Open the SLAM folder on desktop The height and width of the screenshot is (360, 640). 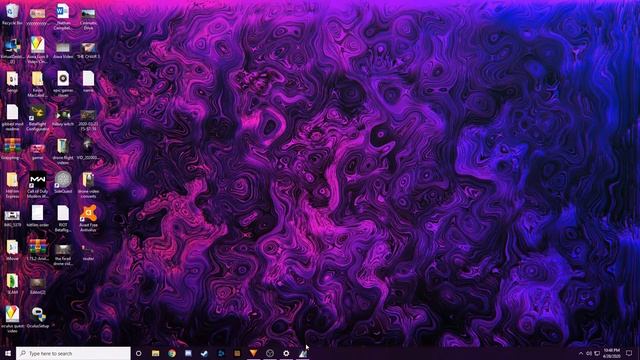point(12,284)
